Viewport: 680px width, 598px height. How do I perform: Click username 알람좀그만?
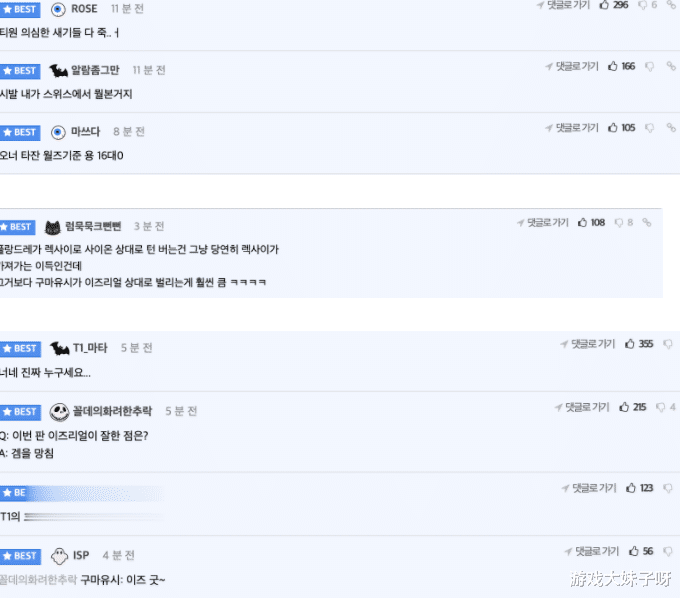click(x=95, y=70)
